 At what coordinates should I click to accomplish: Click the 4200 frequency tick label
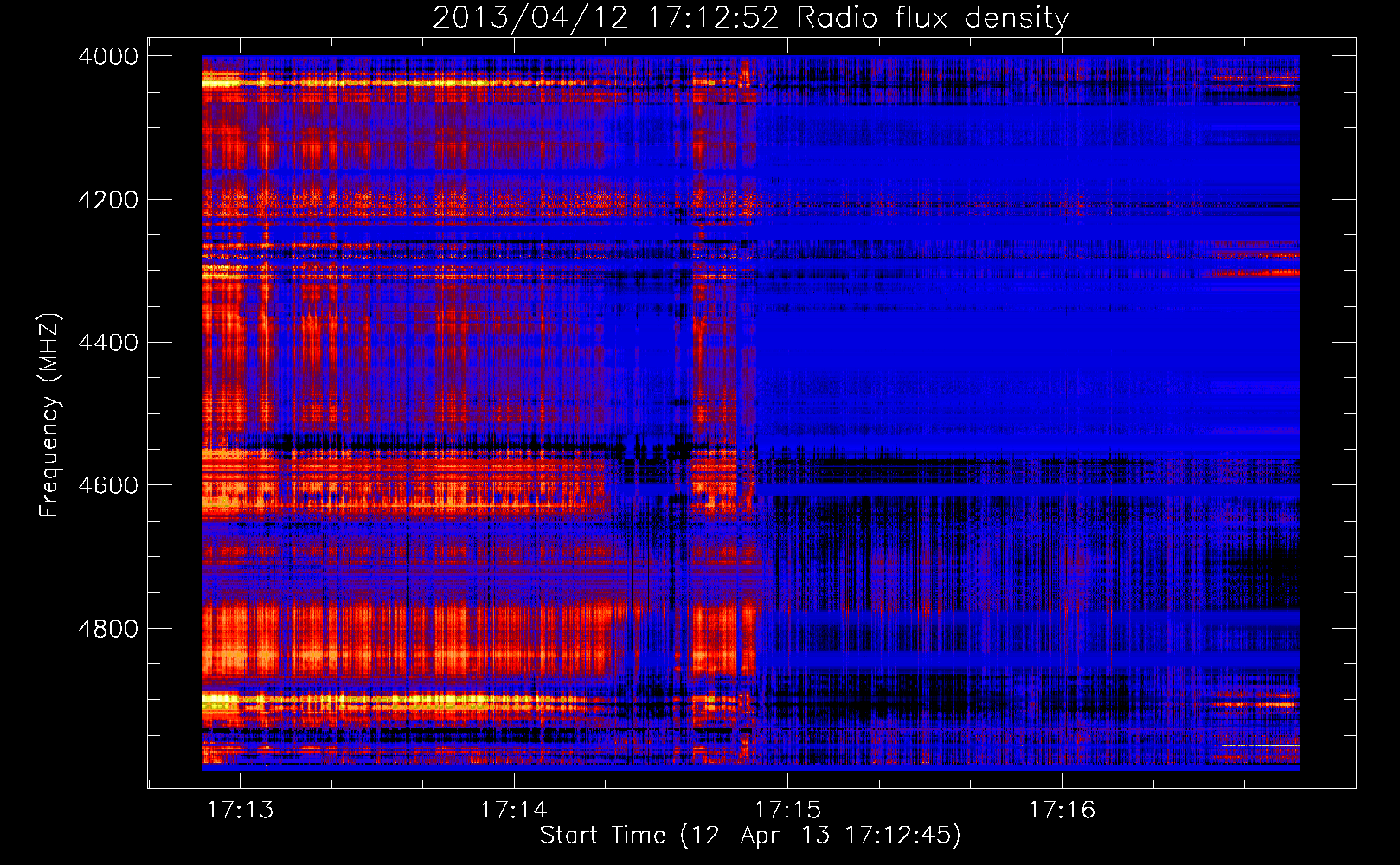point(108,199)
